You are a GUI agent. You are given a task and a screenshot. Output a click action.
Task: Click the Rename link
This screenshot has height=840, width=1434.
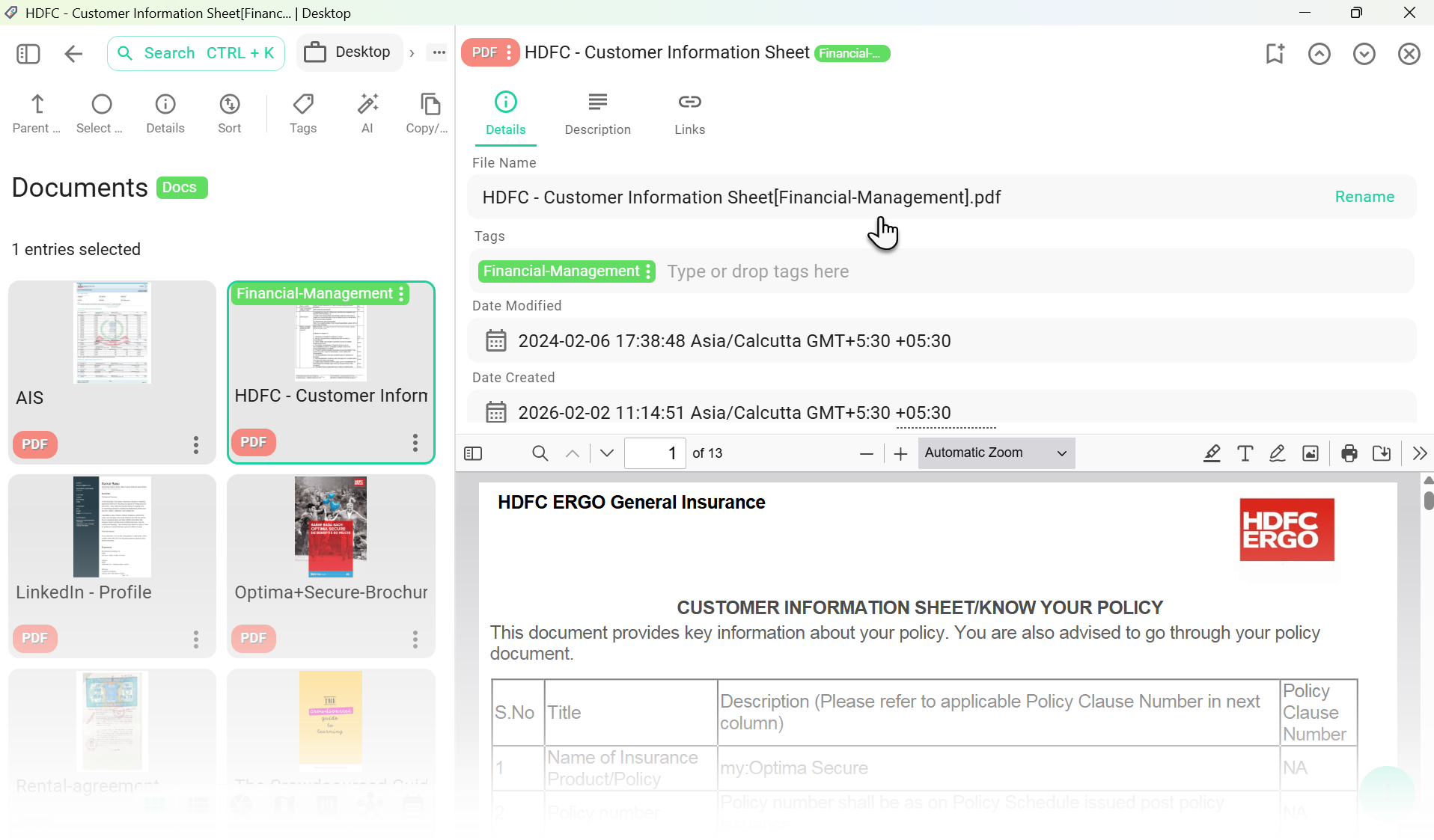point(1364,197)
